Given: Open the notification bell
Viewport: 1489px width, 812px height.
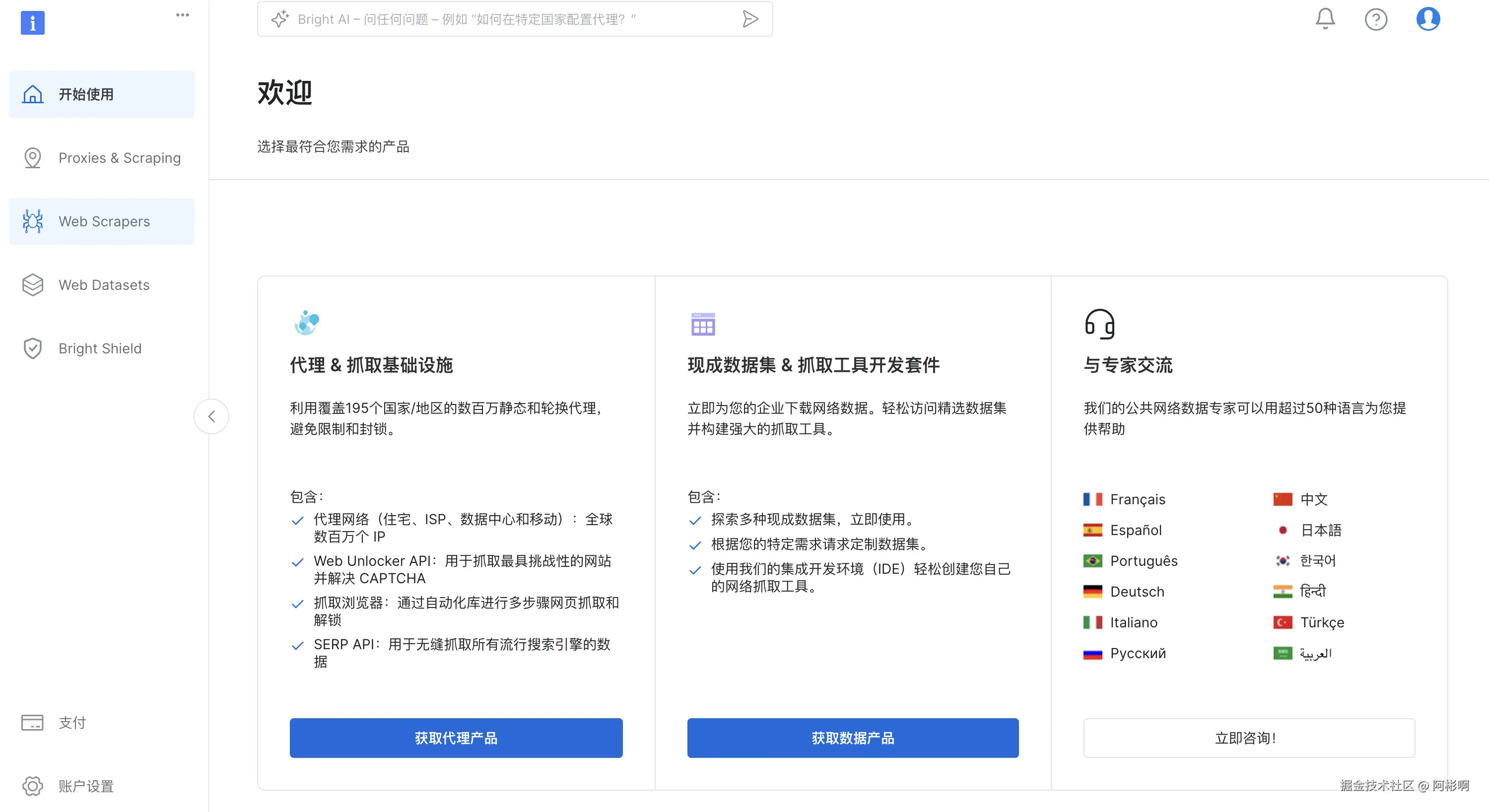Looking at the screenshot, I should (1325, 19).
